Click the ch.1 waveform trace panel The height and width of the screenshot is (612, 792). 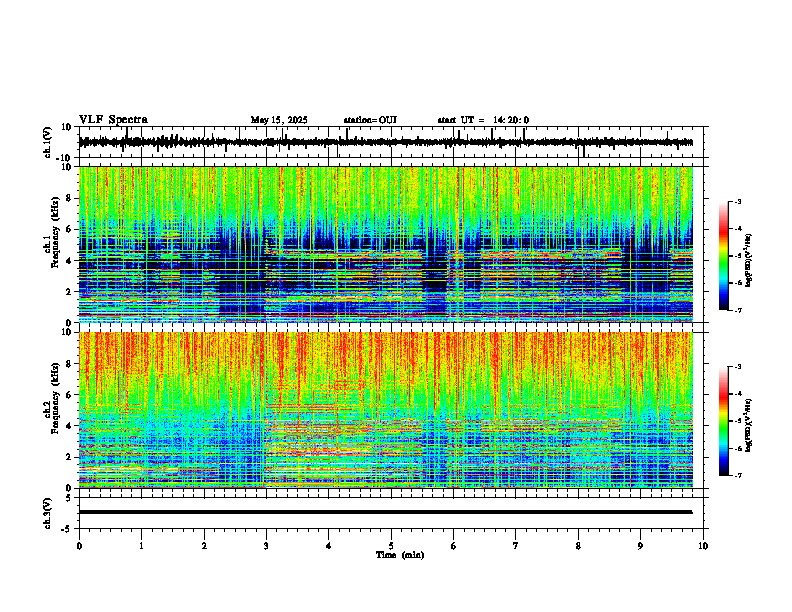click(393, 142)
